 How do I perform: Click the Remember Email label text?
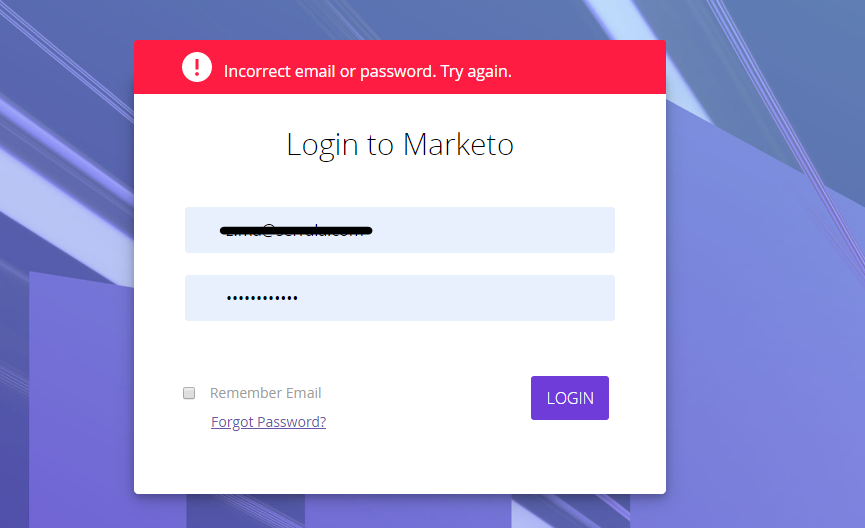coord(266,393)
